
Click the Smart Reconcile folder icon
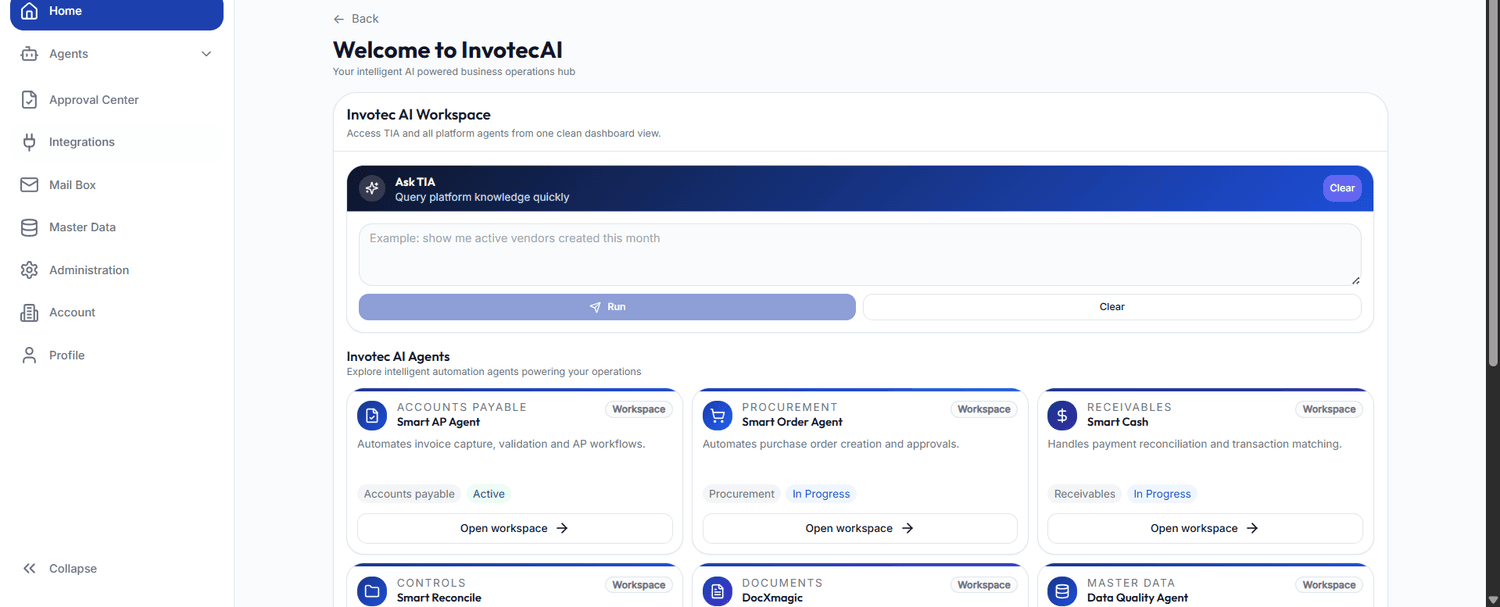click(x=372, y=591)
